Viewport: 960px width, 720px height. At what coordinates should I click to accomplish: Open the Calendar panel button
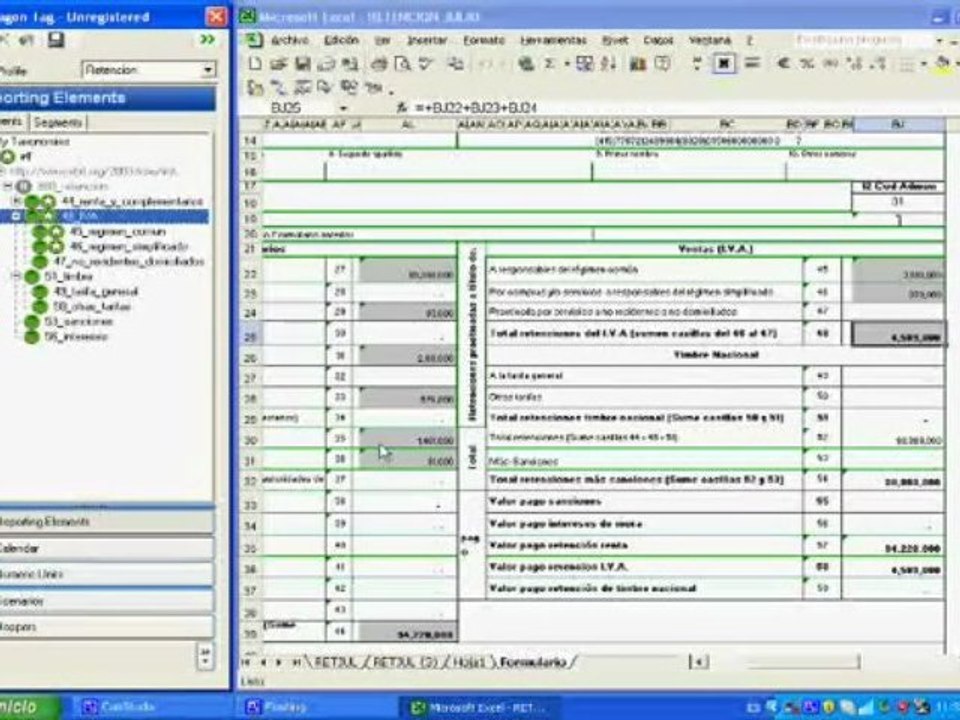[x=107, y=549]
